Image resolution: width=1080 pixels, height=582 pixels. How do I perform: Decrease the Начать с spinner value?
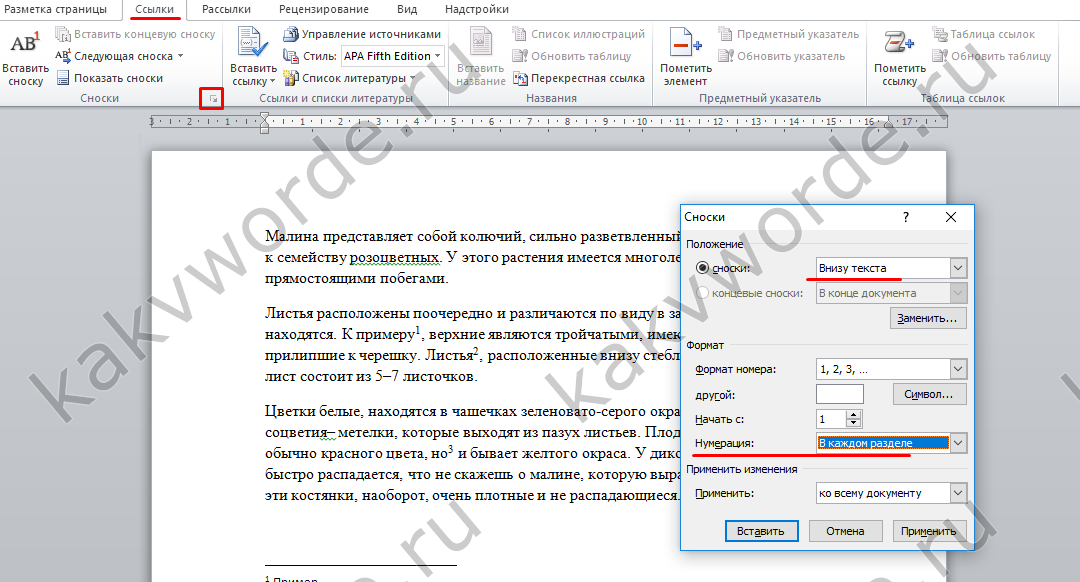854,424
